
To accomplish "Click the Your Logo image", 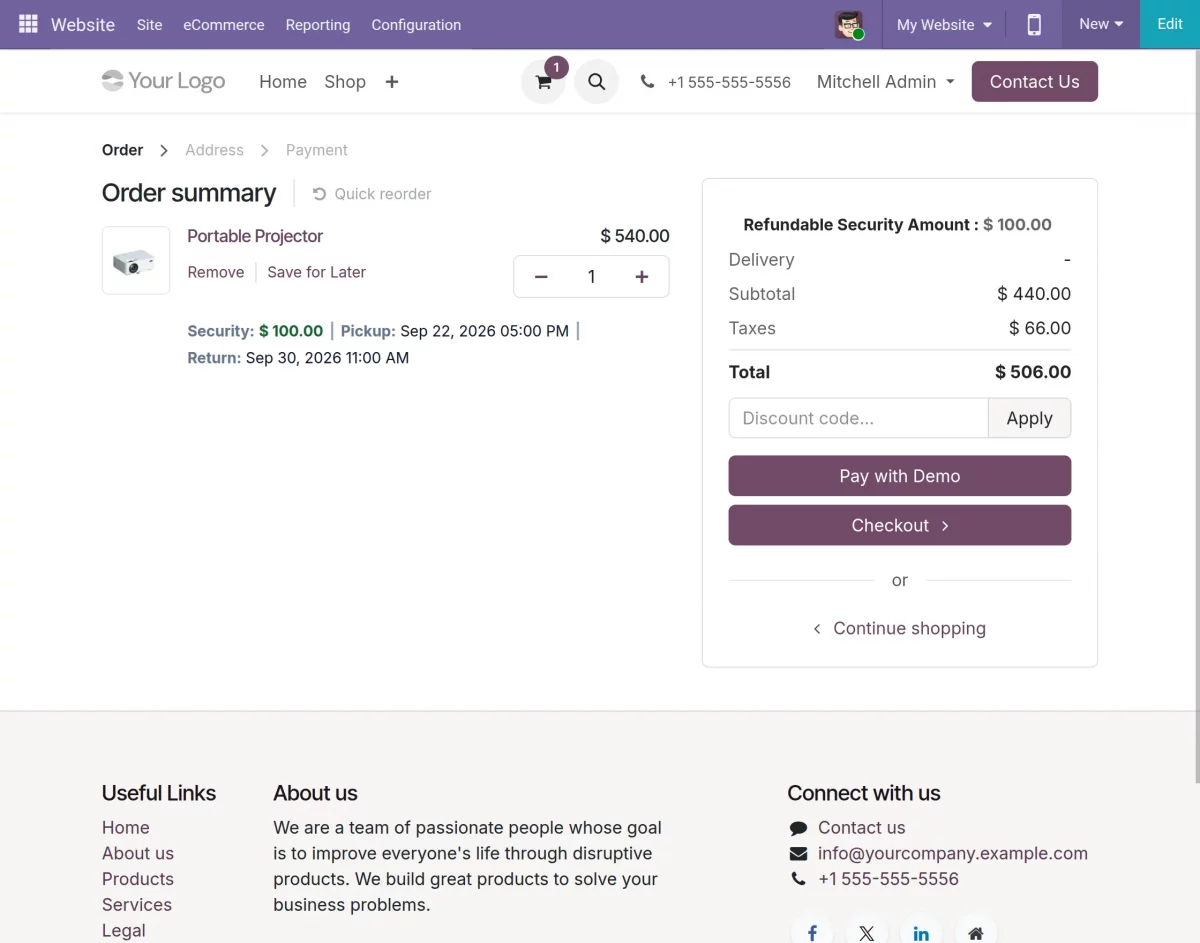I will click(164, 81).
